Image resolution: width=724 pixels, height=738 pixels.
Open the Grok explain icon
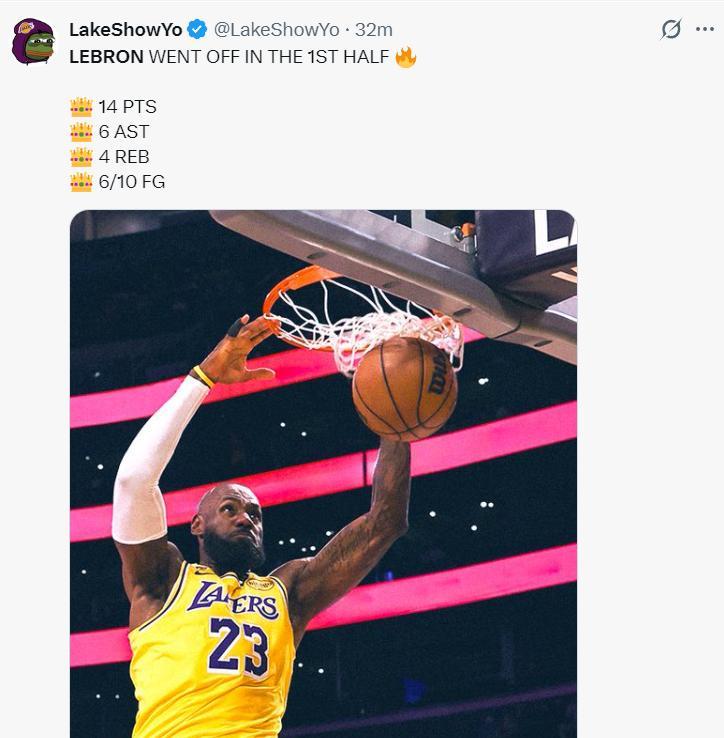click(x=671, y=30)
